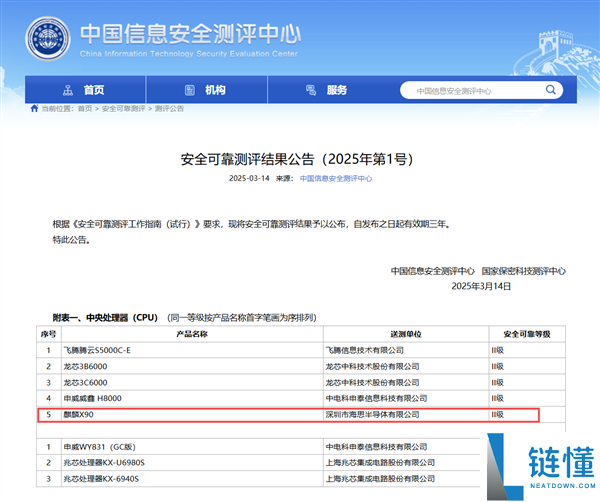Open the 服务 navigation item
The image size is (600, 502).
(328, 90)
